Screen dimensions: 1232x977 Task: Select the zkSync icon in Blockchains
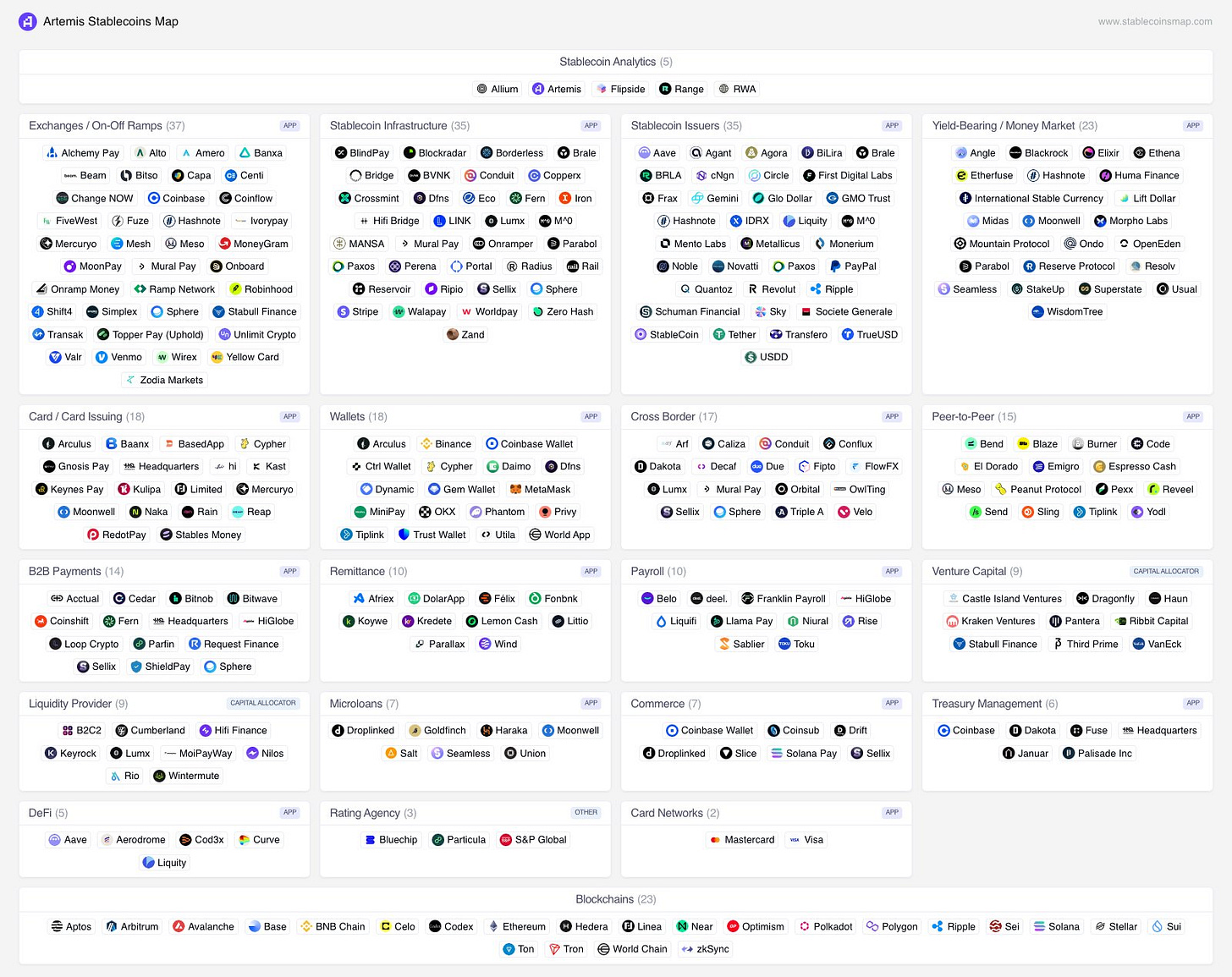(x=688, y=950)
